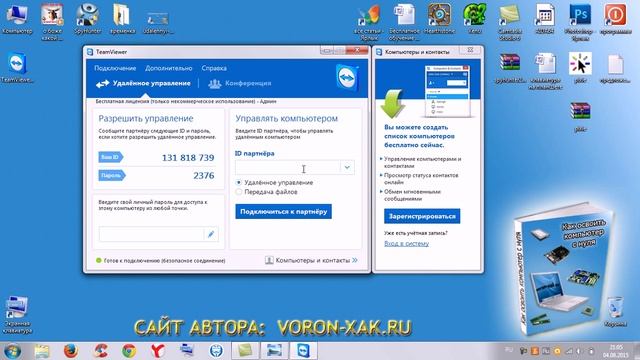
Task: Click the green connection status indicator
Action: 98,260
